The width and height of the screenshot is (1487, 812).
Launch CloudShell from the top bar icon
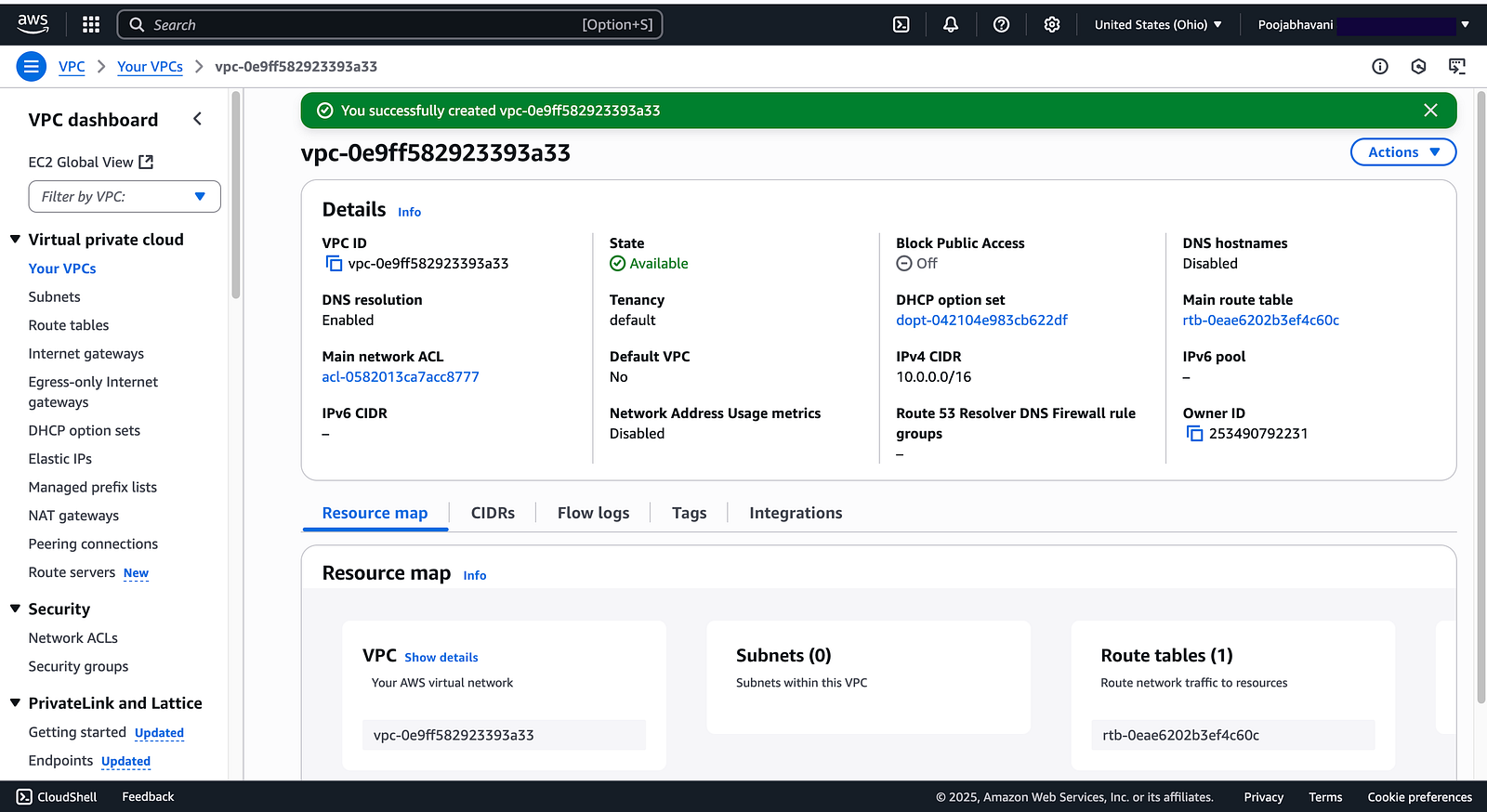pos(901,25)
